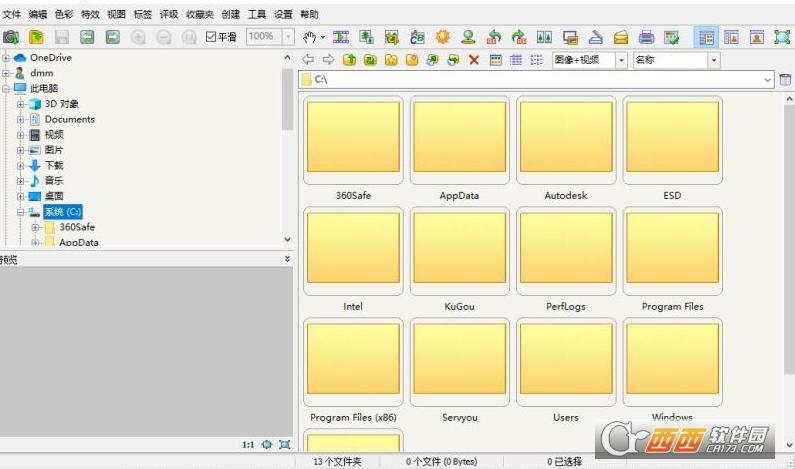Go up one folder level icon
Screen dimensions: 795x469
[349, 60]
